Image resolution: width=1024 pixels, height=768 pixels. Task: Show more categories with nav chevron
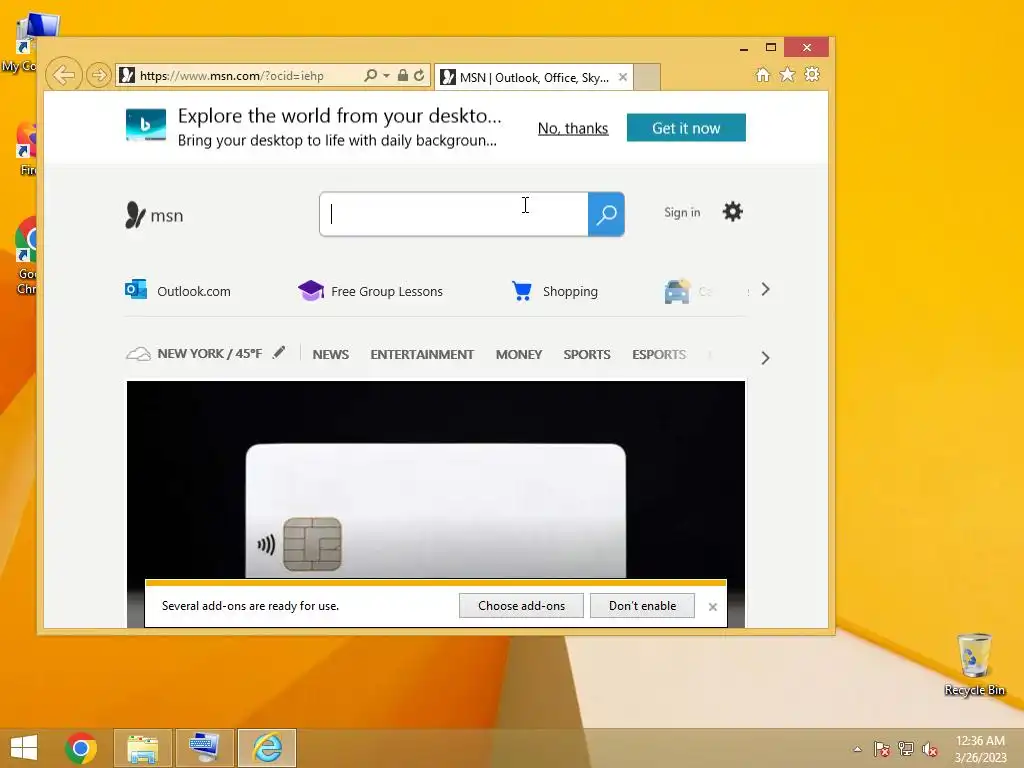(765, 358)
